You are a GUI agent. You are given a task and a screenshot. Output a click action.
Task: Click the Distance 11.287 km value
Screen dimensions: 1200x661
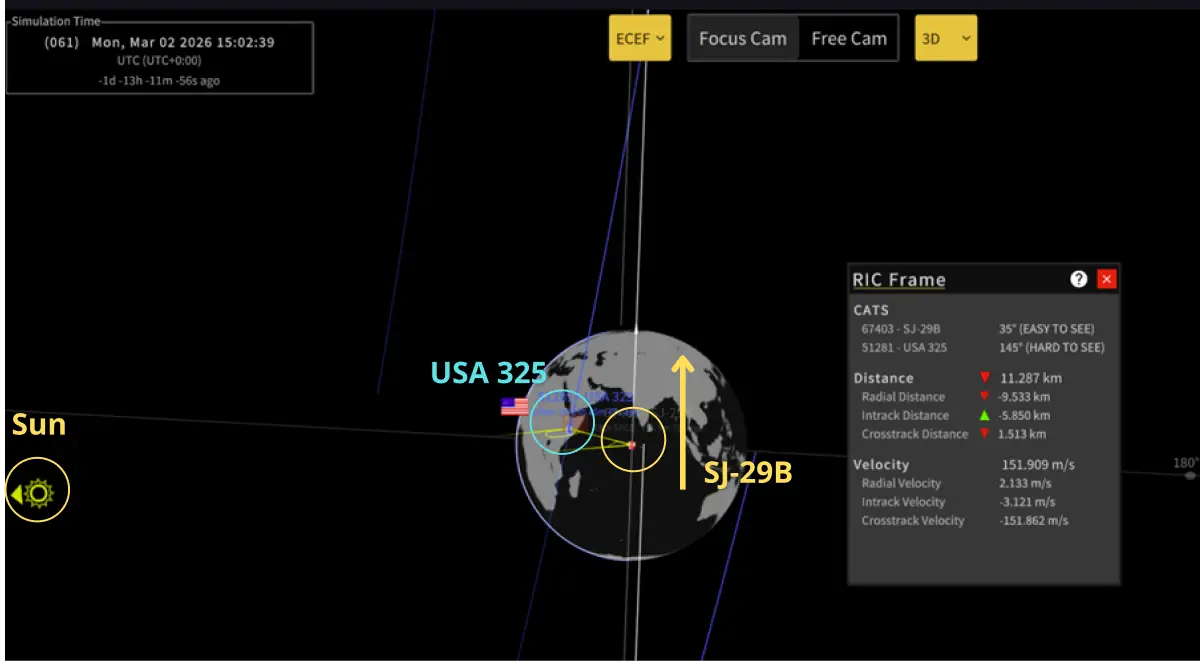[x=1032, y=378]
